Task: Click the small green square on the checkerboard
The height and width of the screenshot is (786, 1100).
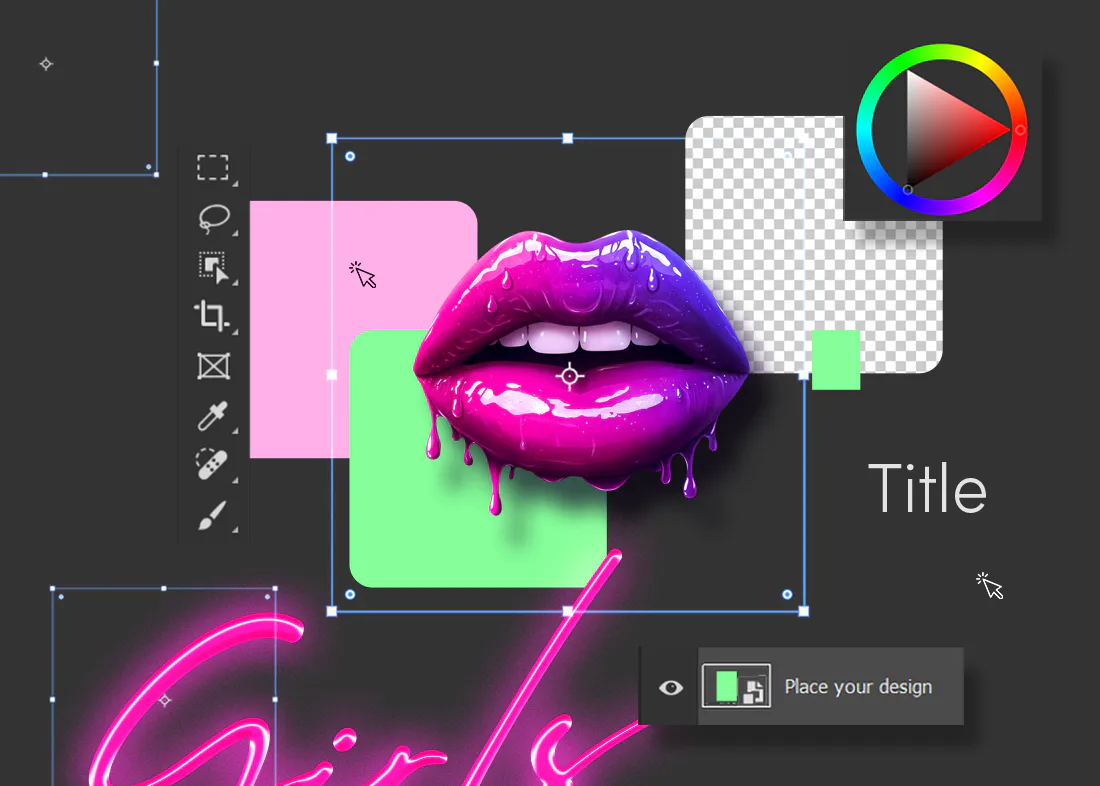Action: 836,360
